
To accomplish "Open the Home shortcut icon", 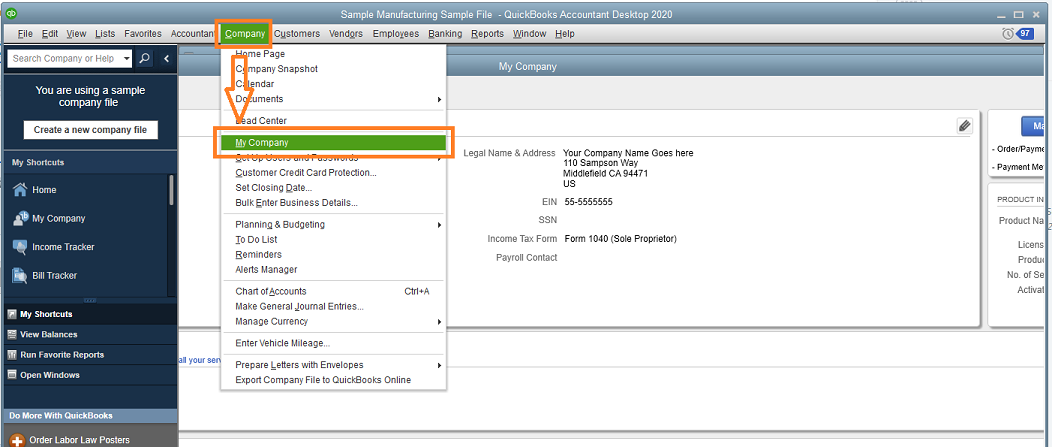I will pos(20,190).
